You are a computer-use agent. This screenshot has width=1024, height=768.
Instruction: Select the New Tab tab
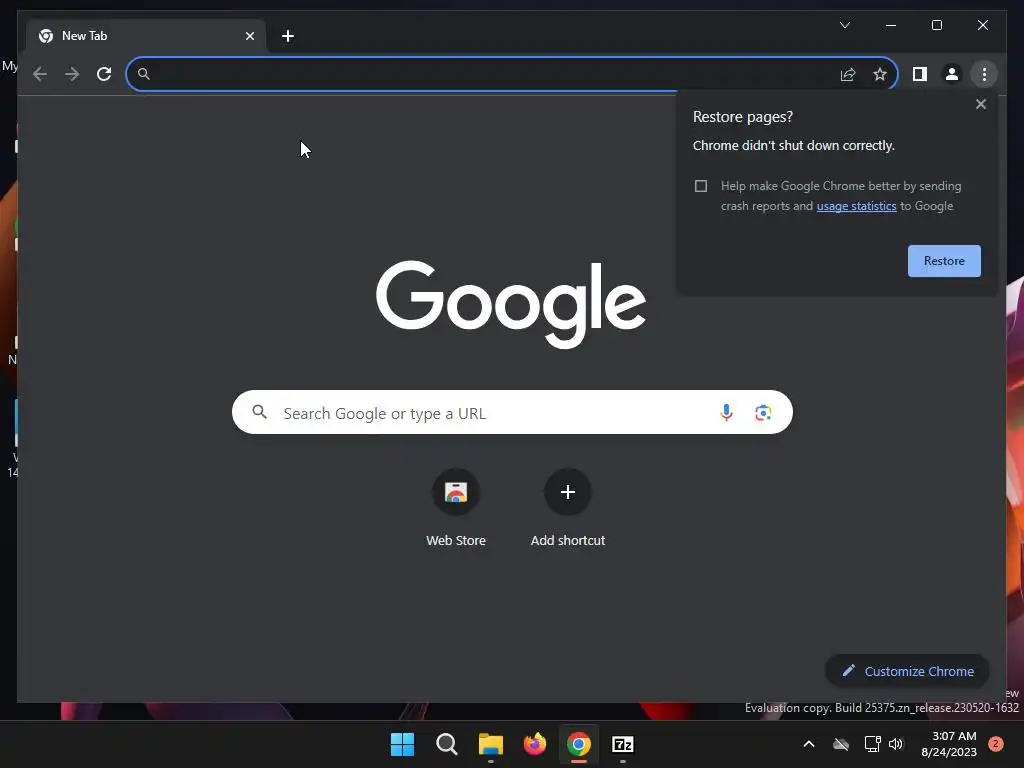point(146,36)
